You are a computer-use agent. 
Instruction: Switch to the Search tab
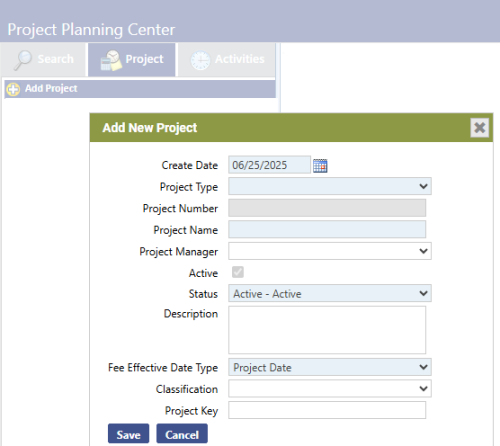click(43, 60)
